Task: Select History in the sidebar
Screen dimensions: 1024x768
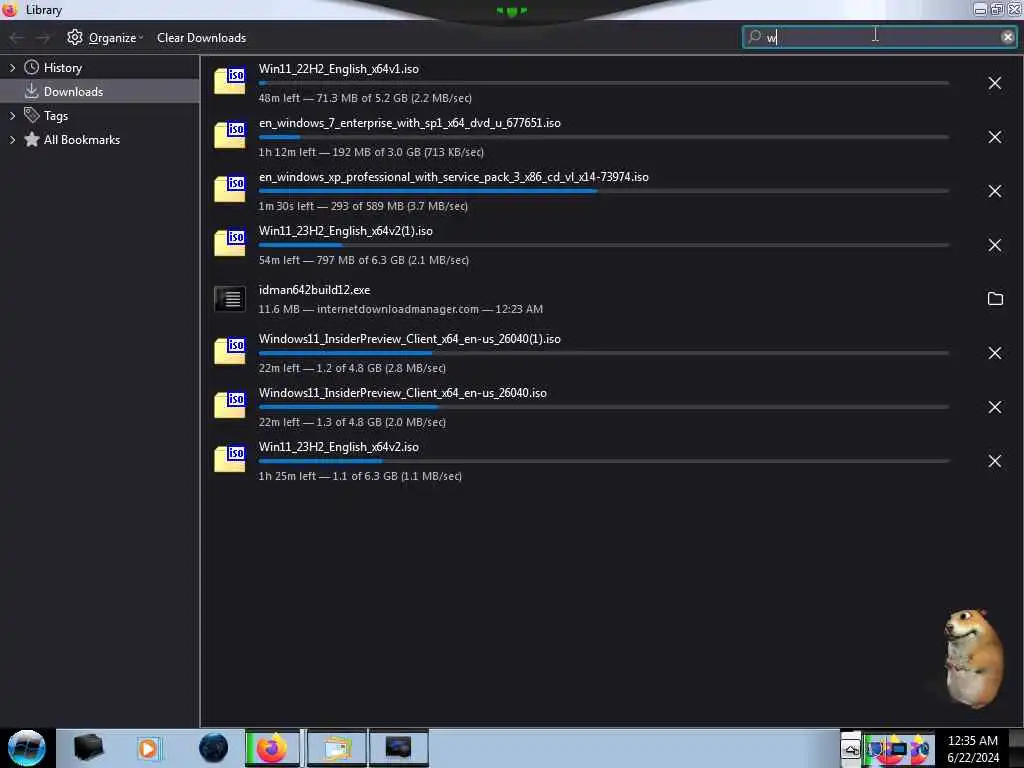Action: 63,68
